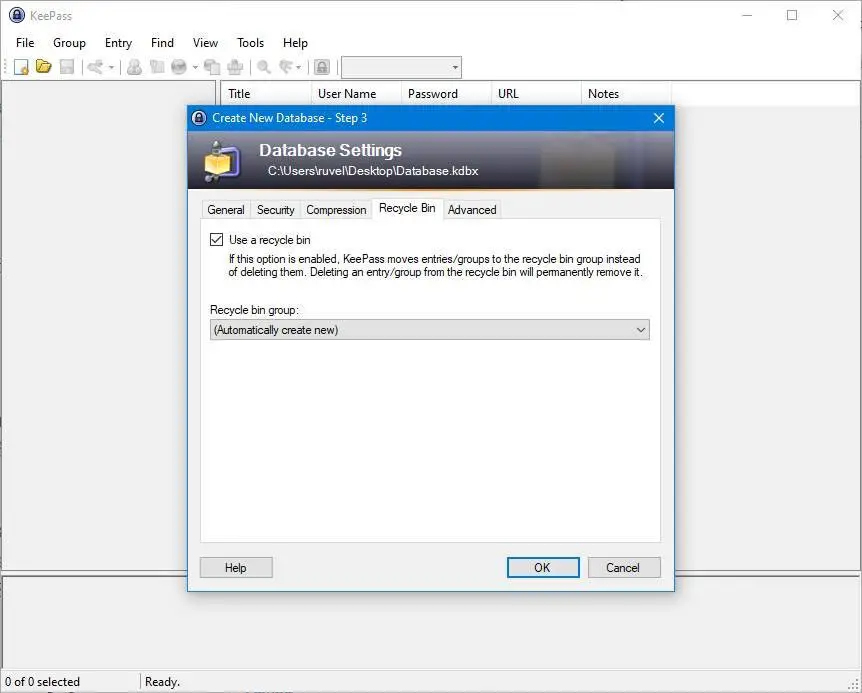Open the Show Entries dropdown arrow
This screenshot has height=693, width=862.
click(299, 68)
